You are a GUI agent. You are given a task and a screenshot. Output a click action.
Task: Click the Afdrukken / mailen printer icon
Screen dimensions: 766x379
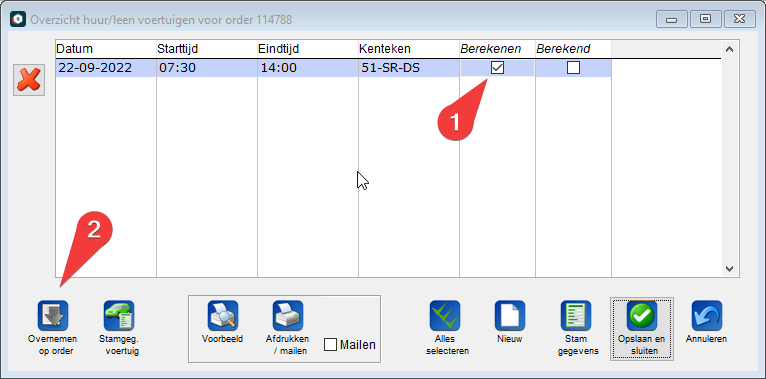(x=288, y=316)
